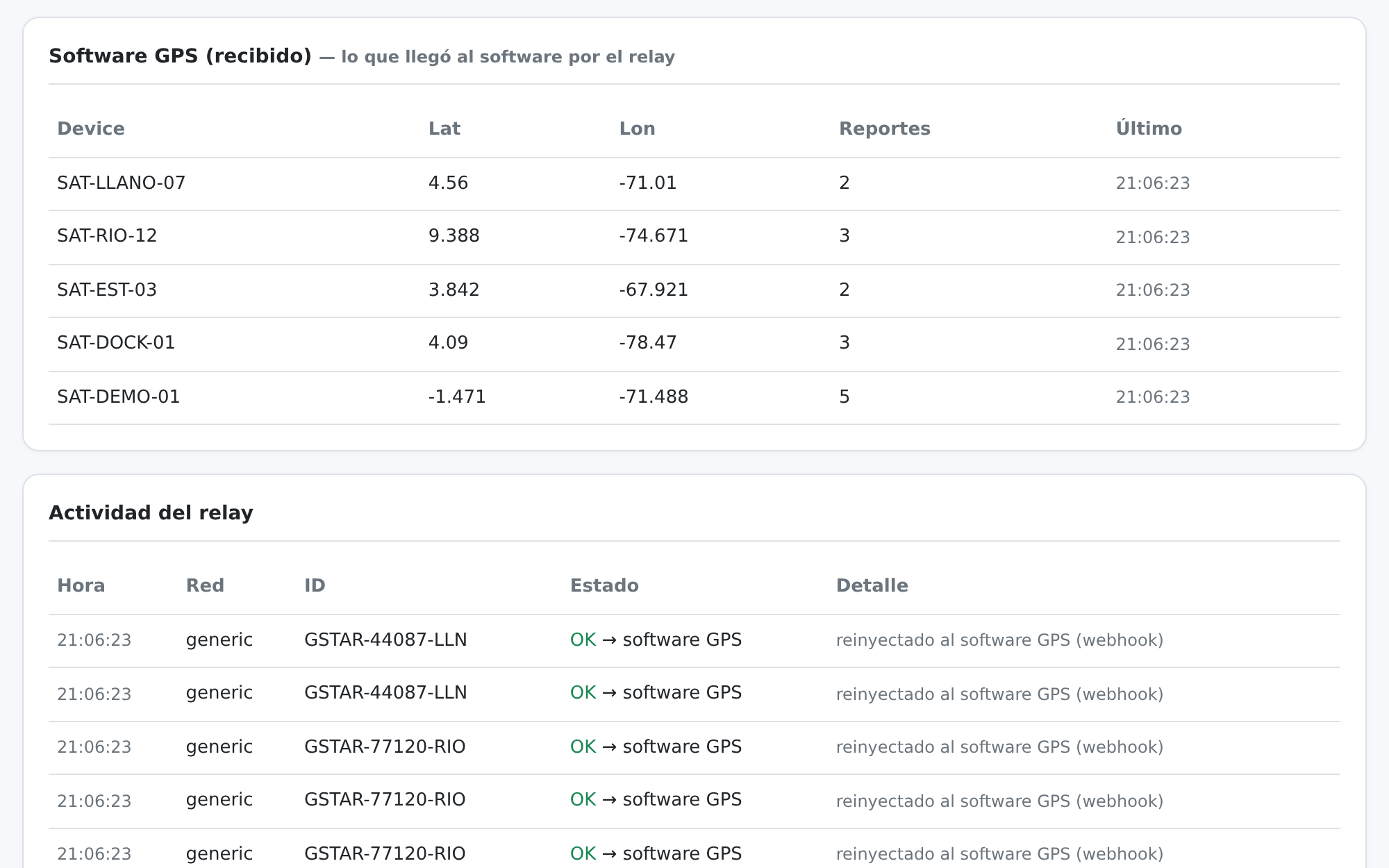This screenshot has height=868, width=1389.
Task: Click the first GSTAR-77120-RIO relay ID
Action: (385, 747)
